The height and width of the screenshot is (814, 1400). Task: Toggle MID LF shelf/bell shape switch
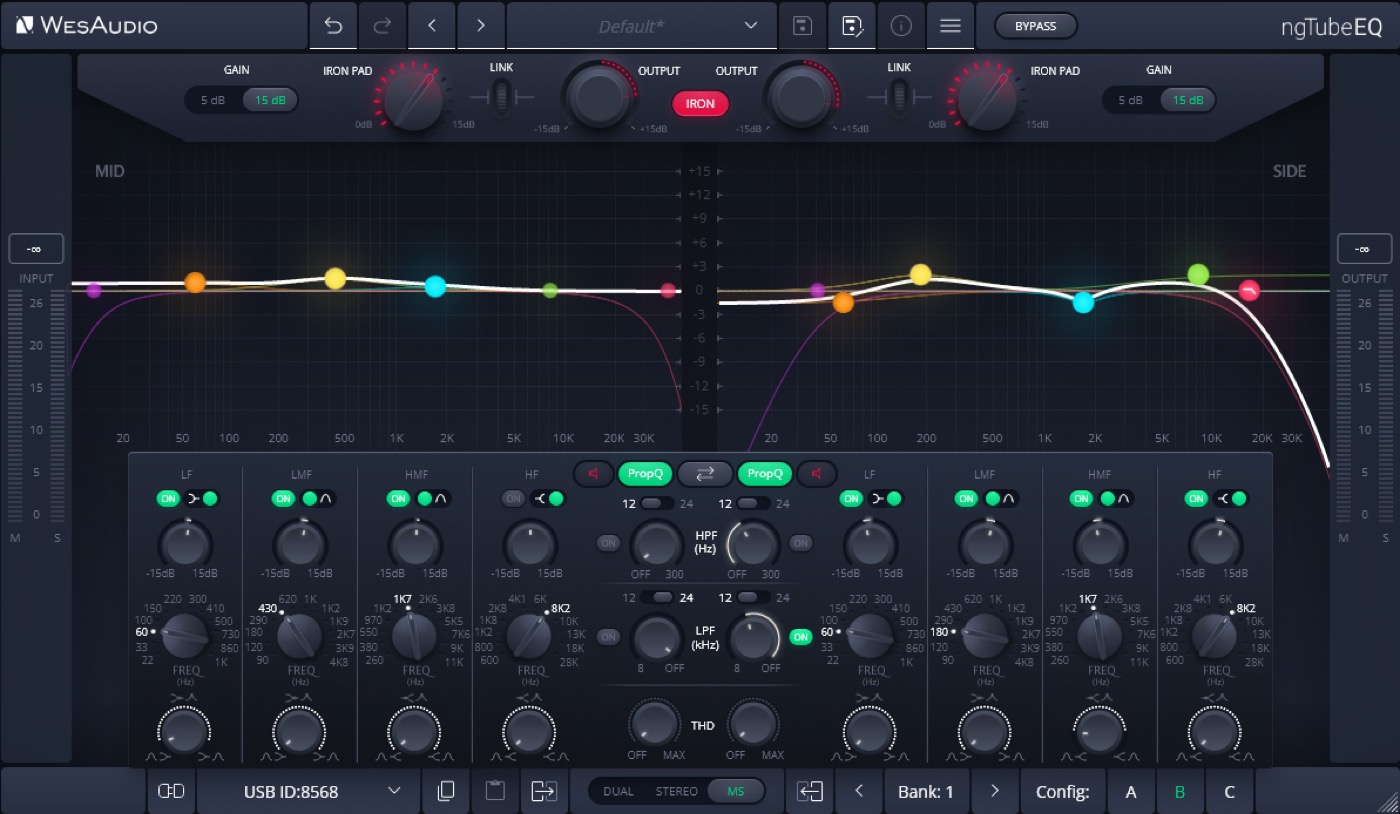tap(201, 498)
